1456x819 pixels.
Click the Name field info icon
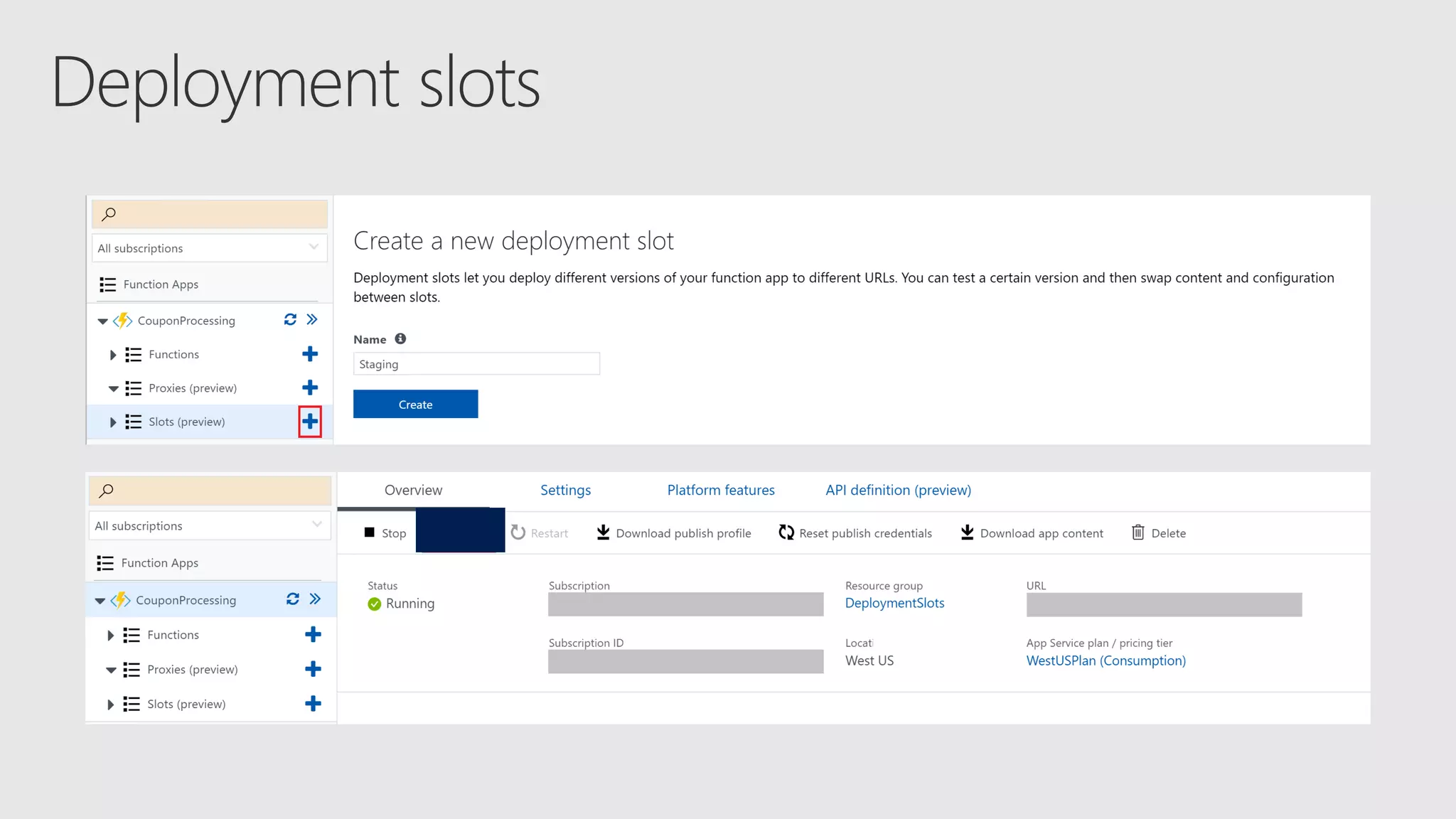click(x=400, y=339)
